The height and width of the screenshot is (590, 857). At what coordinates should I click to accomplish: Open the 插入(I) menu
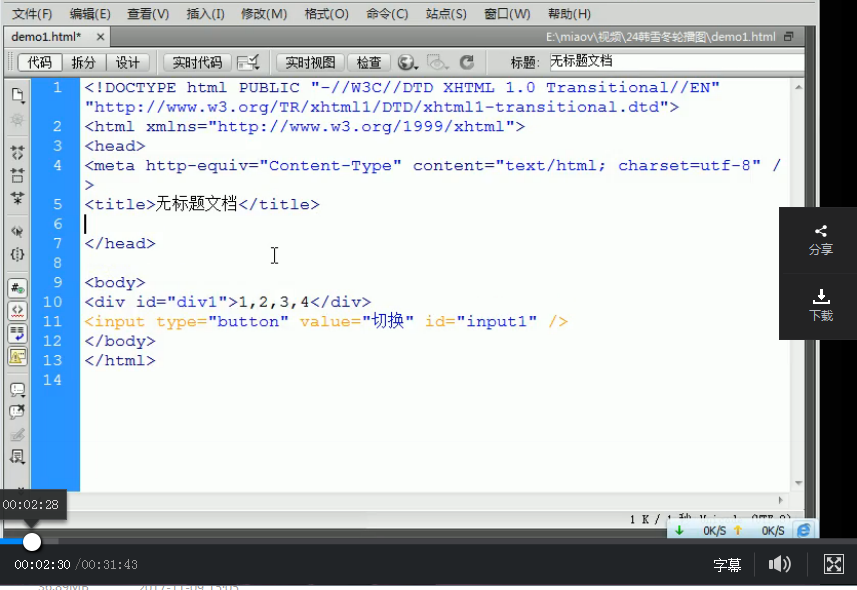pos(206,14)
